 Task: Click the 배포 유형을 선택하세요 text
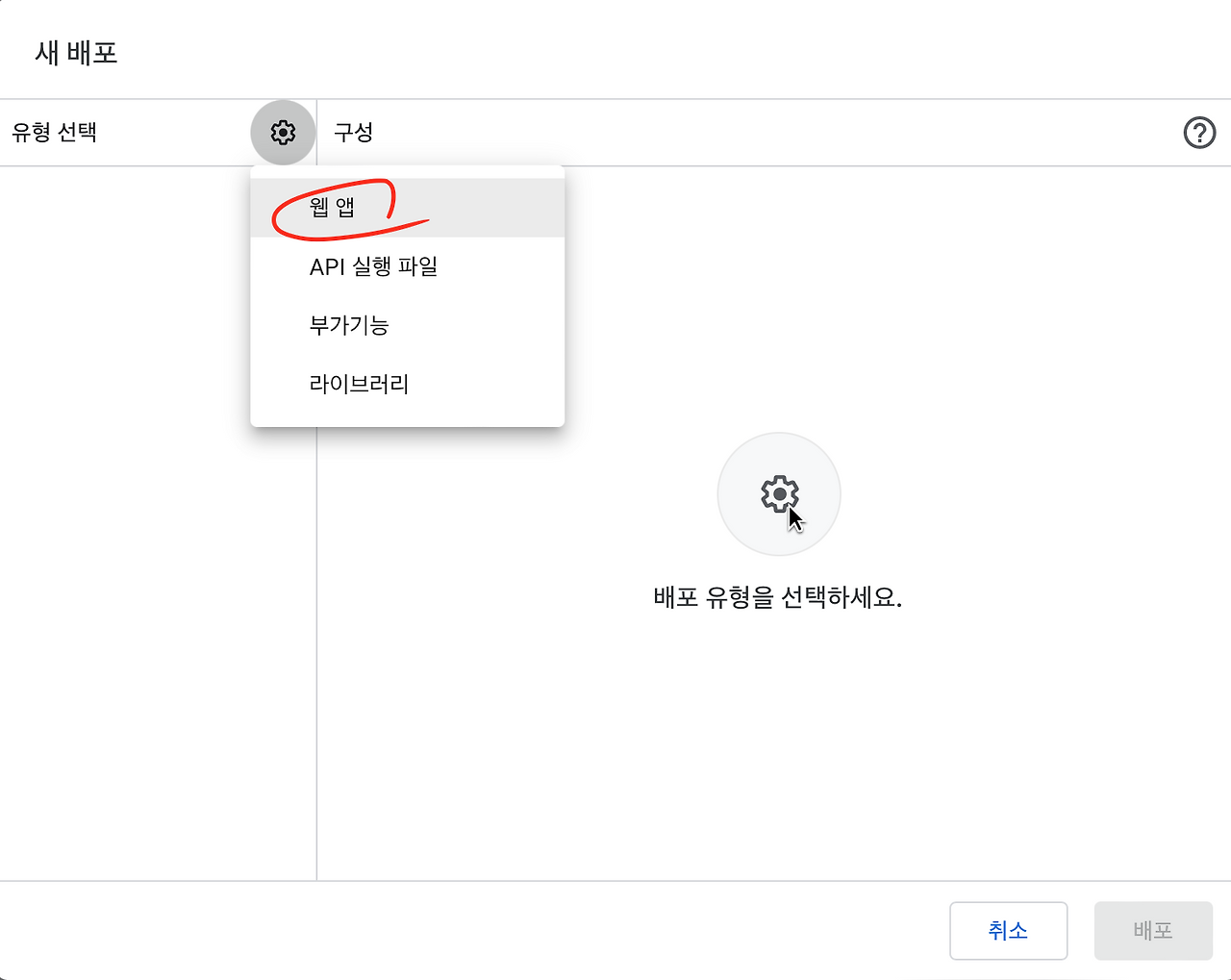(x=778, y=597)
